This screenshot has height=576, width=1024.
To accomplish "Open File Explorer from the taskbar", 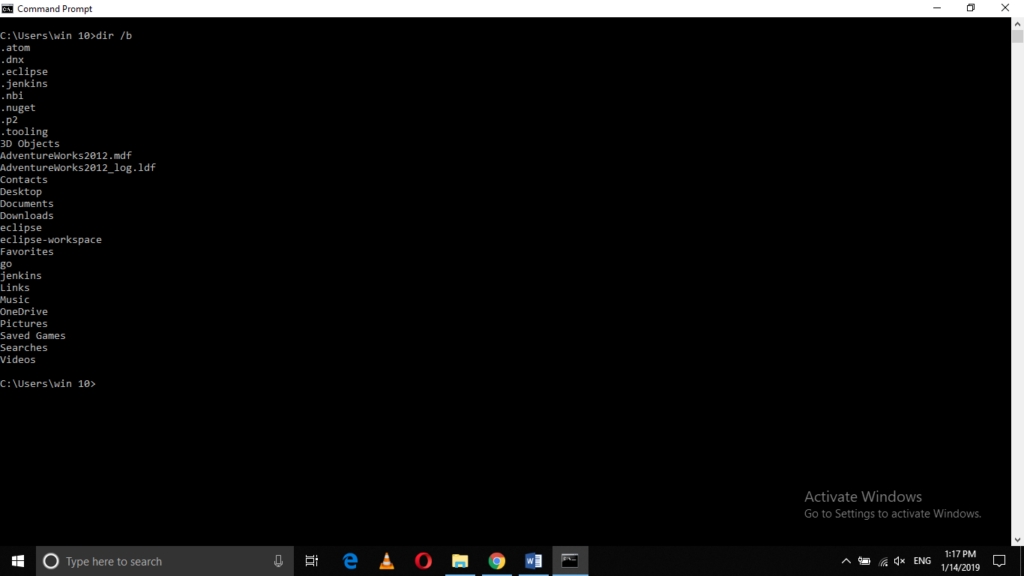I will (460, 561).
